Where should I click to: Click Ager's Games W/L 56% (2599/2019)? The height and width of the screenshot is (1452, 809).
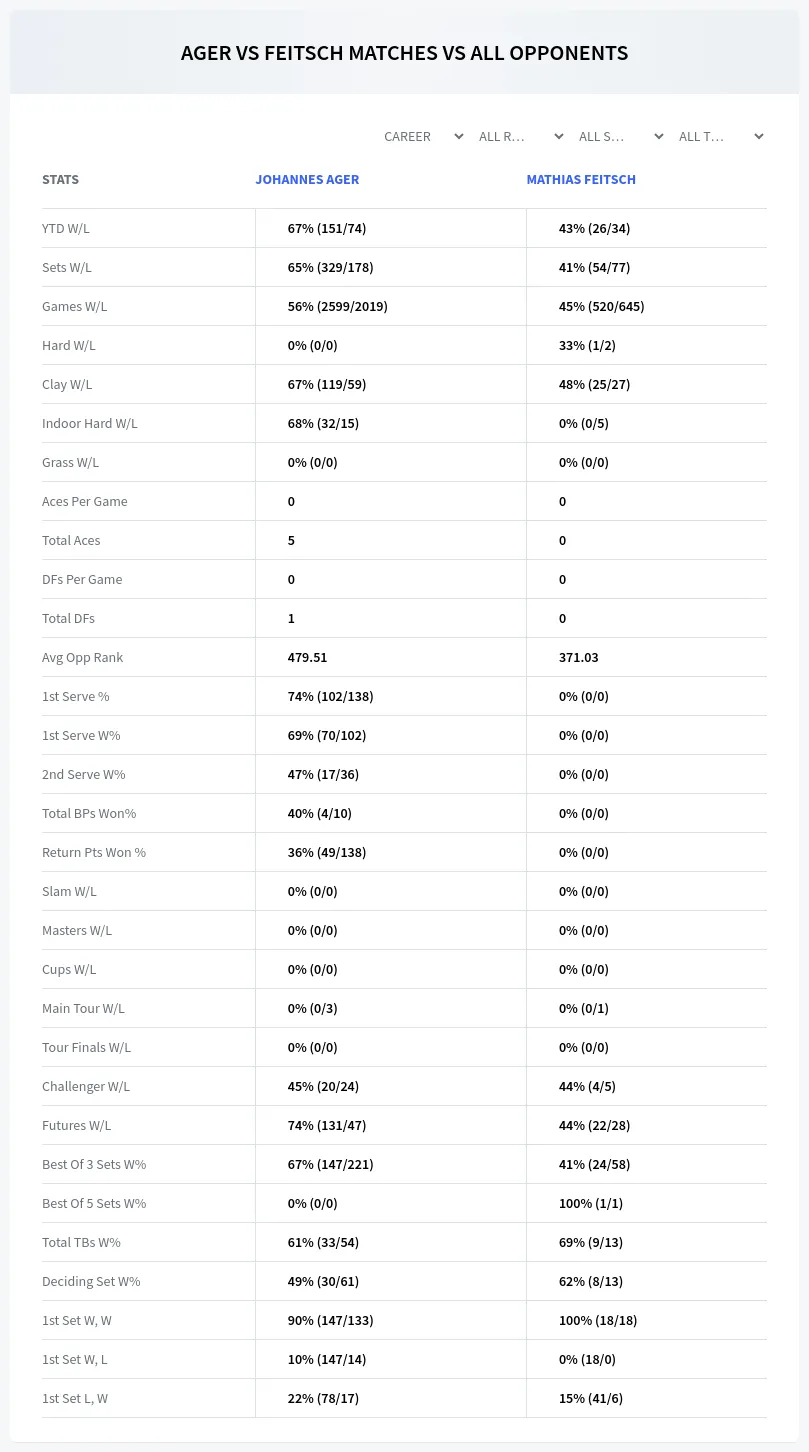coord(338,306)
